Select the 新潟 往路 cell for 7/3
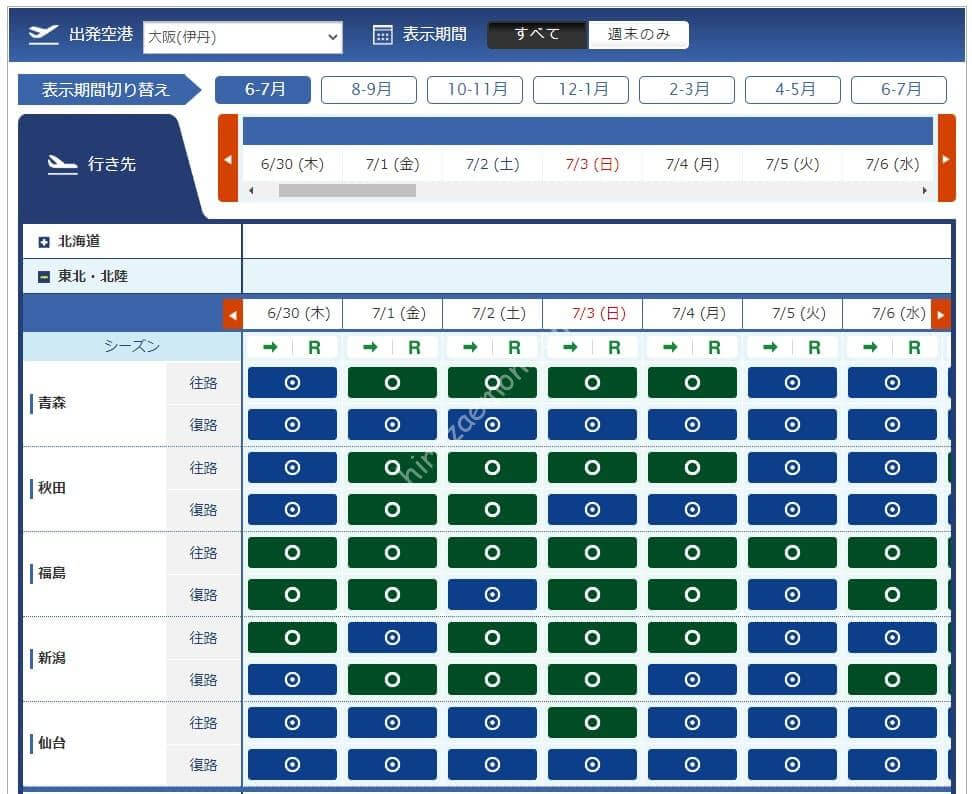 click(x=592, y=637)
